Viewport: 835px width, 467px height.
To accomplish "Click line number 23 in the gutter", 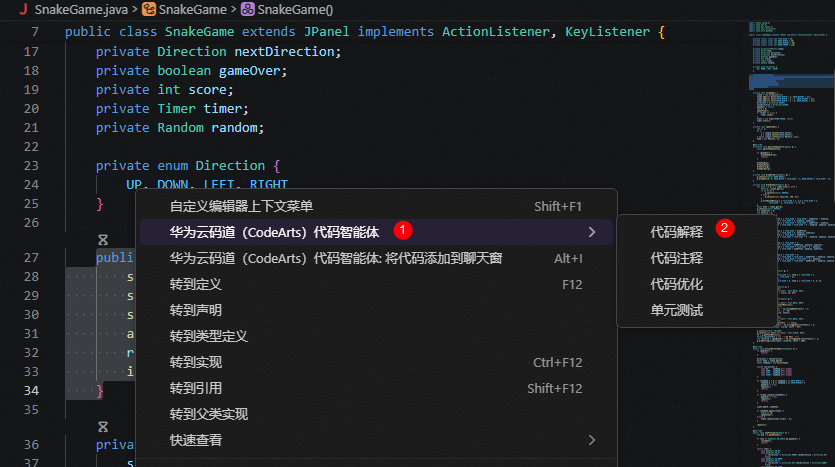I will [x=31, y=166].
